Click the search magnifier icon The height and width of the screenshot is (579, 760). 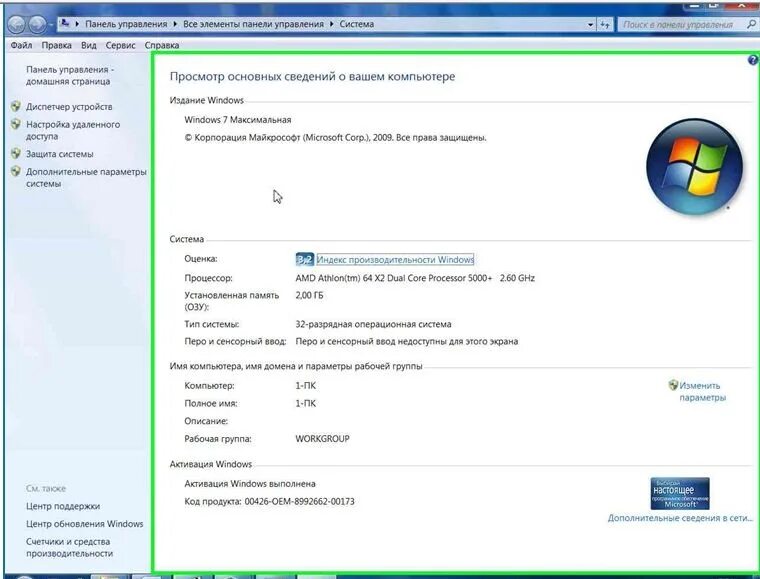click(x=751, y=24)
